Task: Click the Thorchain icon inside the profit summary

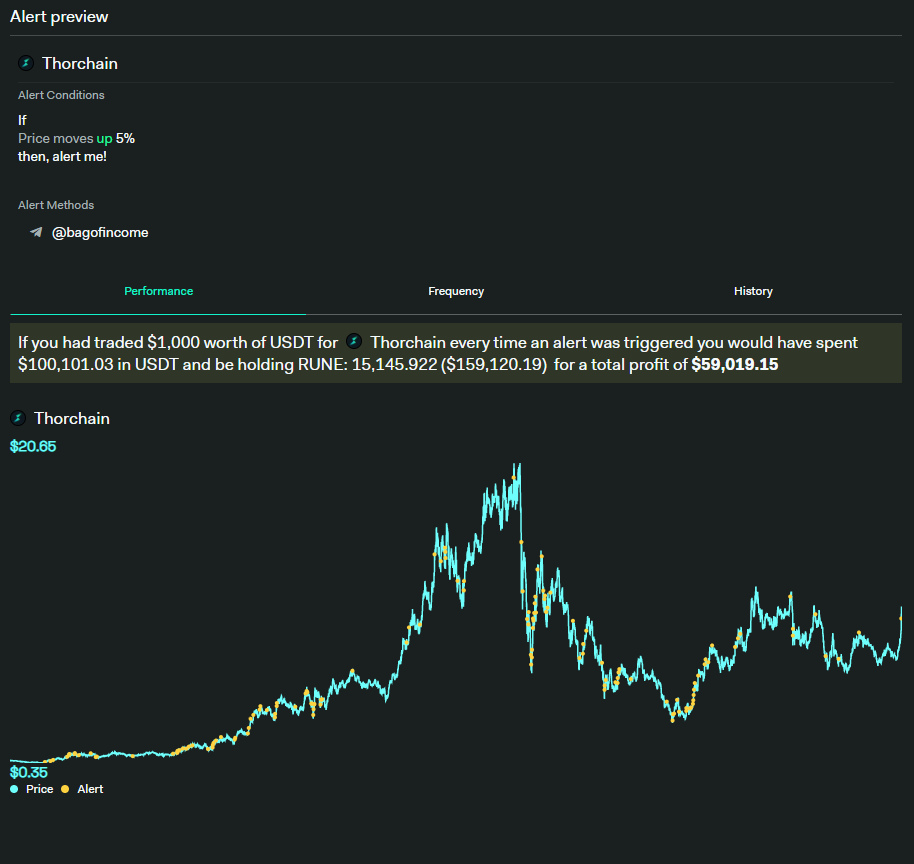Action: tap(354, 341)
